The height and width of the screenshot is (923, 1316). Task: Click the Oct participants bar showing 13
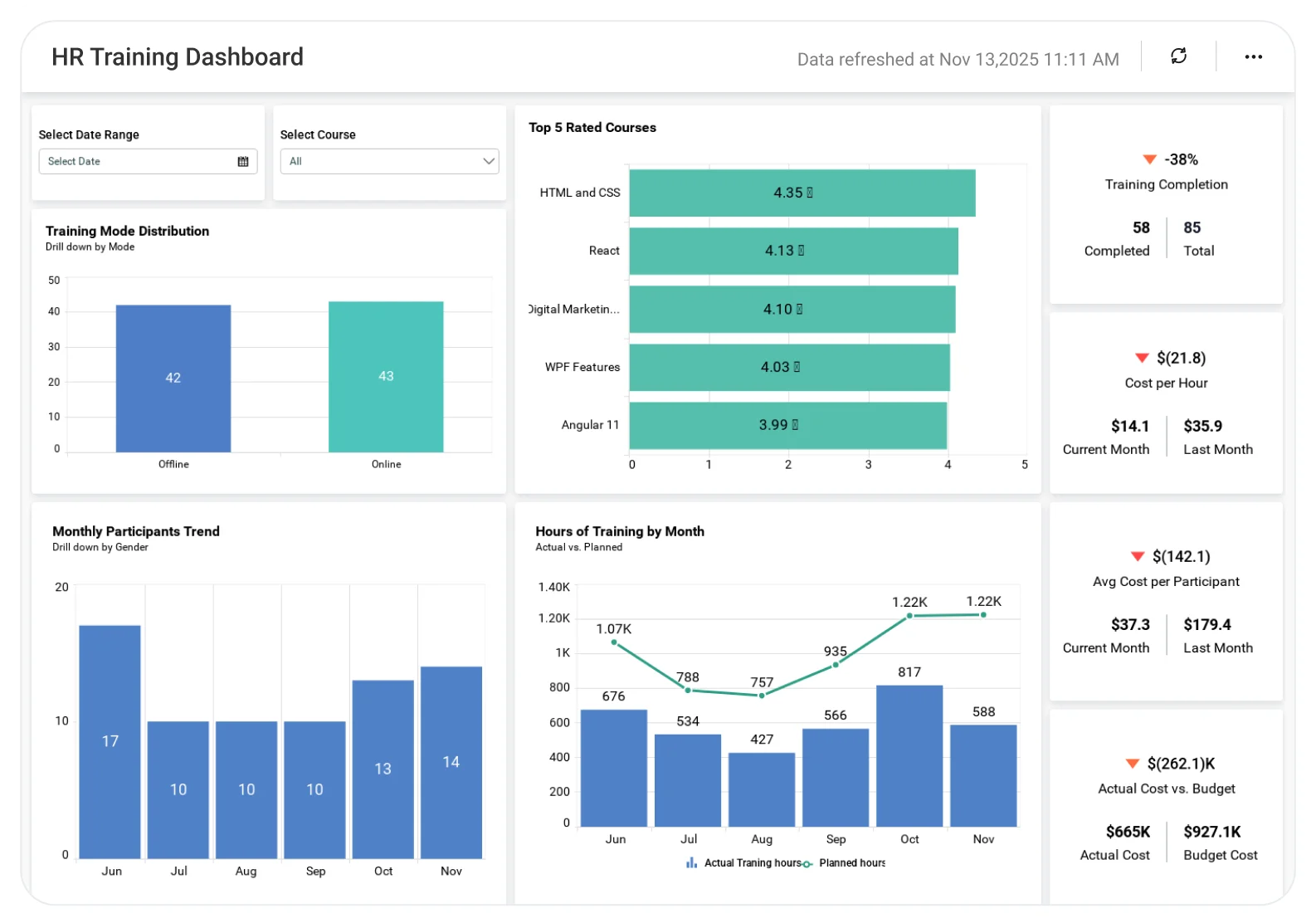[x=383, y=769]
